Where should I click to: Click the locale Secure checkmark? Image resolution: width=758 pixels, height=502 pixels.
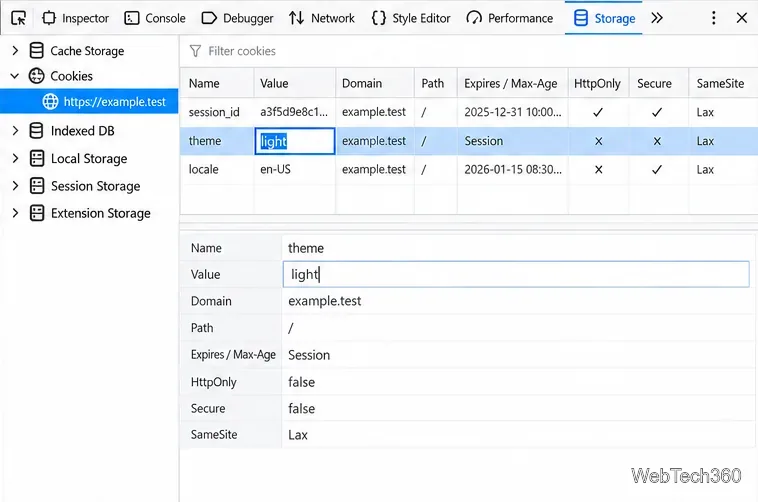656,170
